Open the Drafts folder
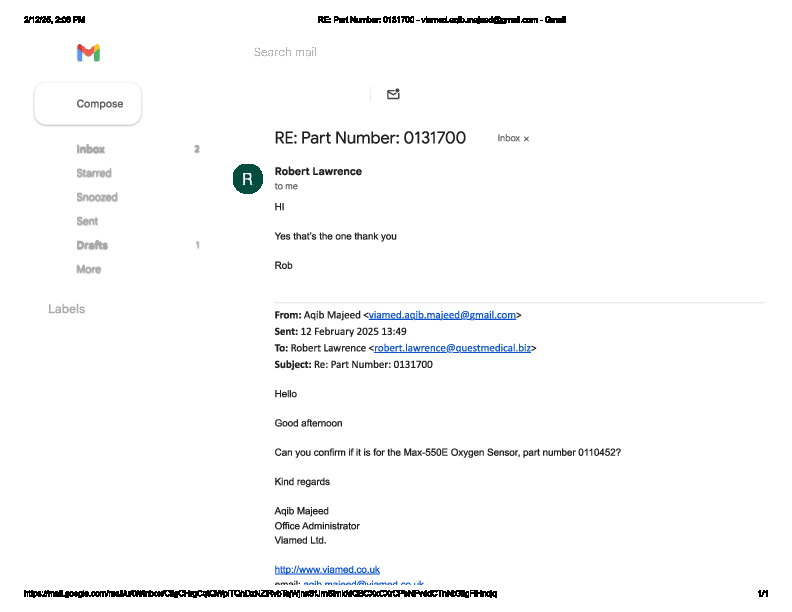Screen dimensions: 792x612 (92, 245)
